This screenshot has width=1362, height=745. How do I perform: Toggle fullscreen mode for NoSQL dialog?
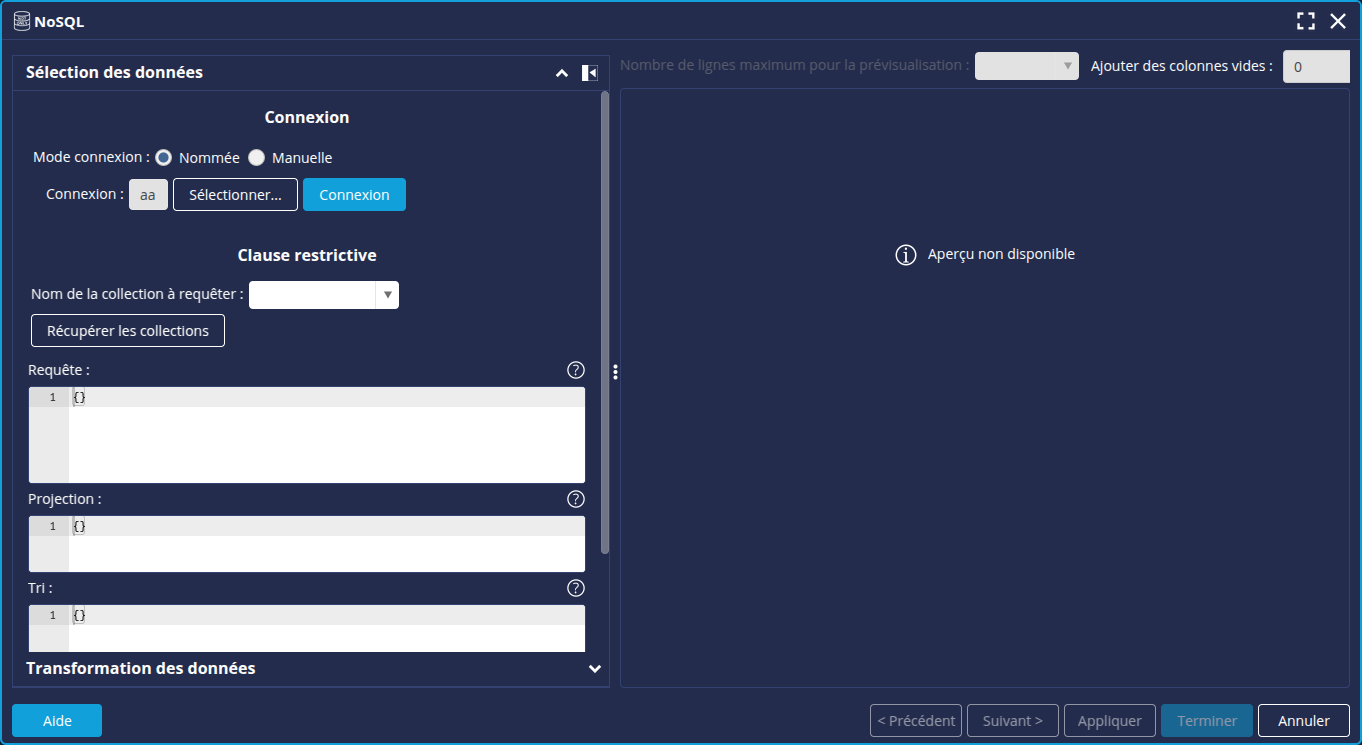coord(1306,21)
